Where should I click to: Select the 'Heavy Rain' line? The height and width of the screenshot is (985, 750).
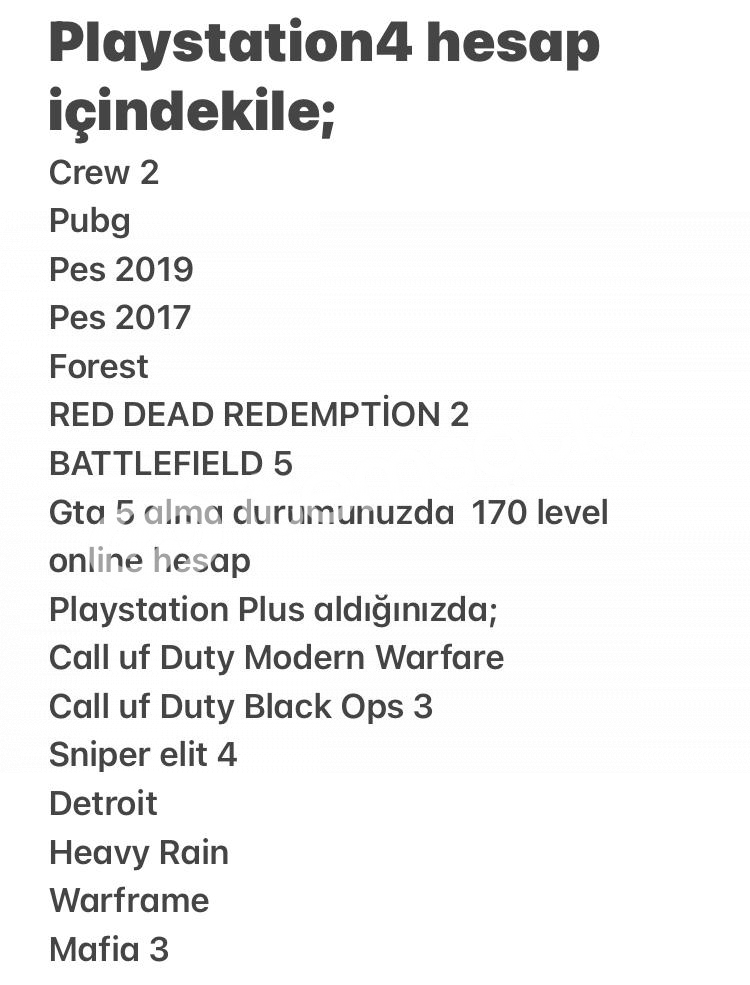(x=139, y=852)
